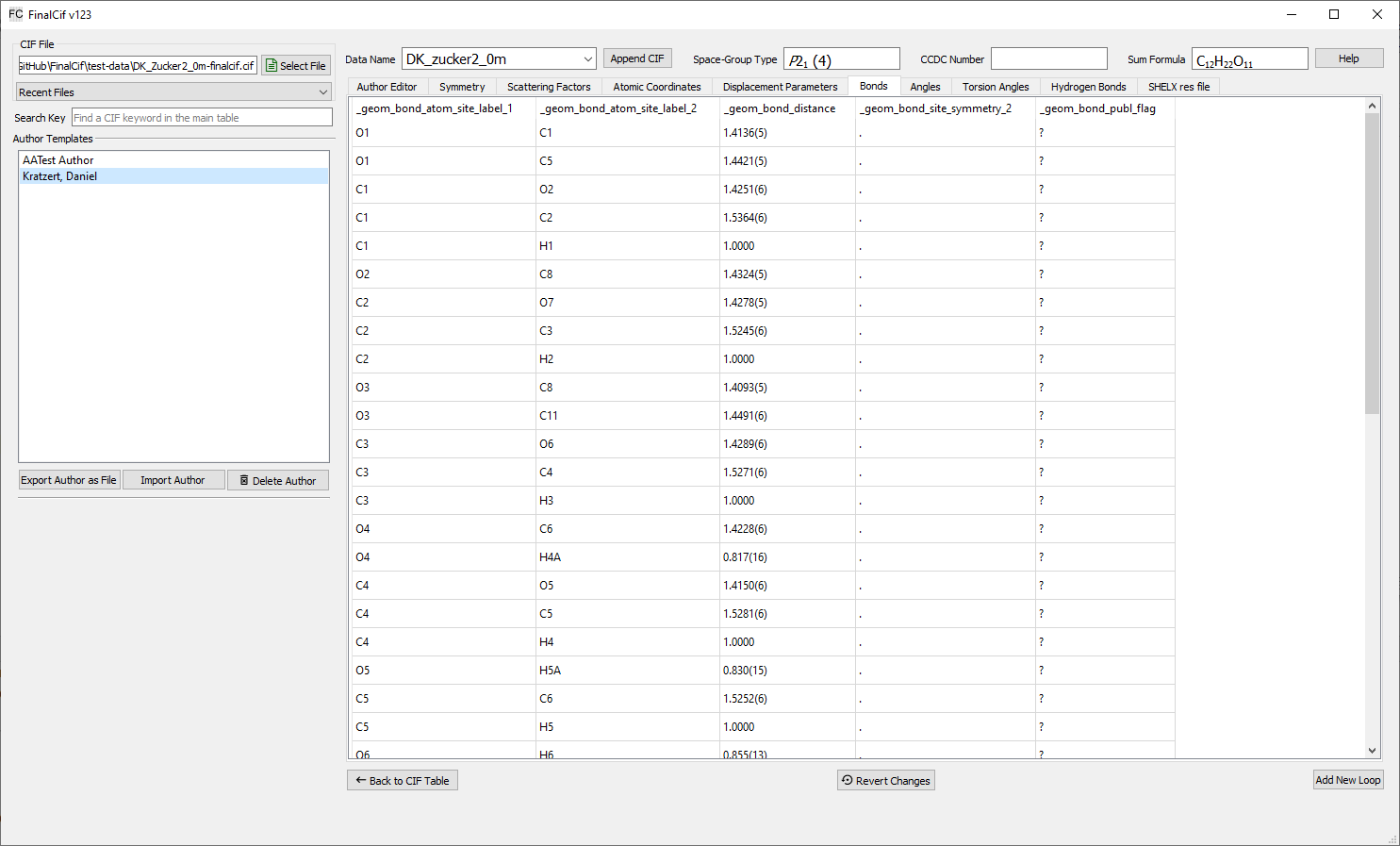This screenshot has width=1400, height=846.
Task: Click Export Author as File
Action: coord(69,480)
